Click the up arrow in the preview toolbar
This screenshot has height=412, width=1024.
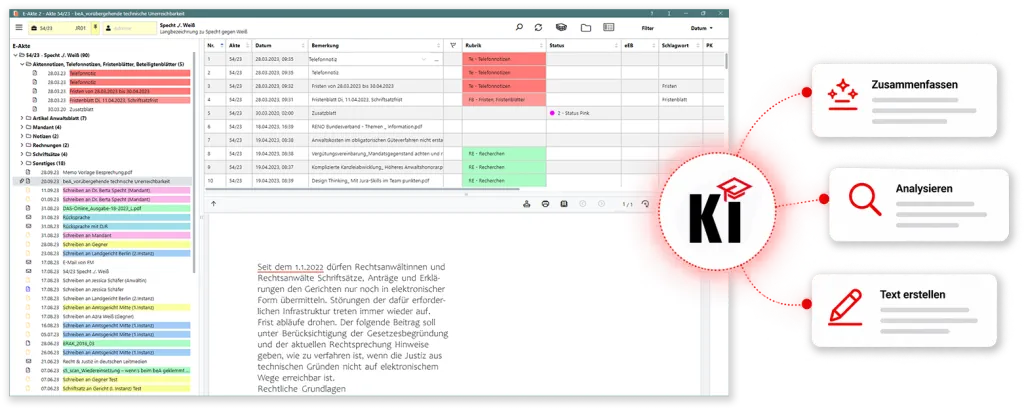pyautogui.click(x=214, y=204)
